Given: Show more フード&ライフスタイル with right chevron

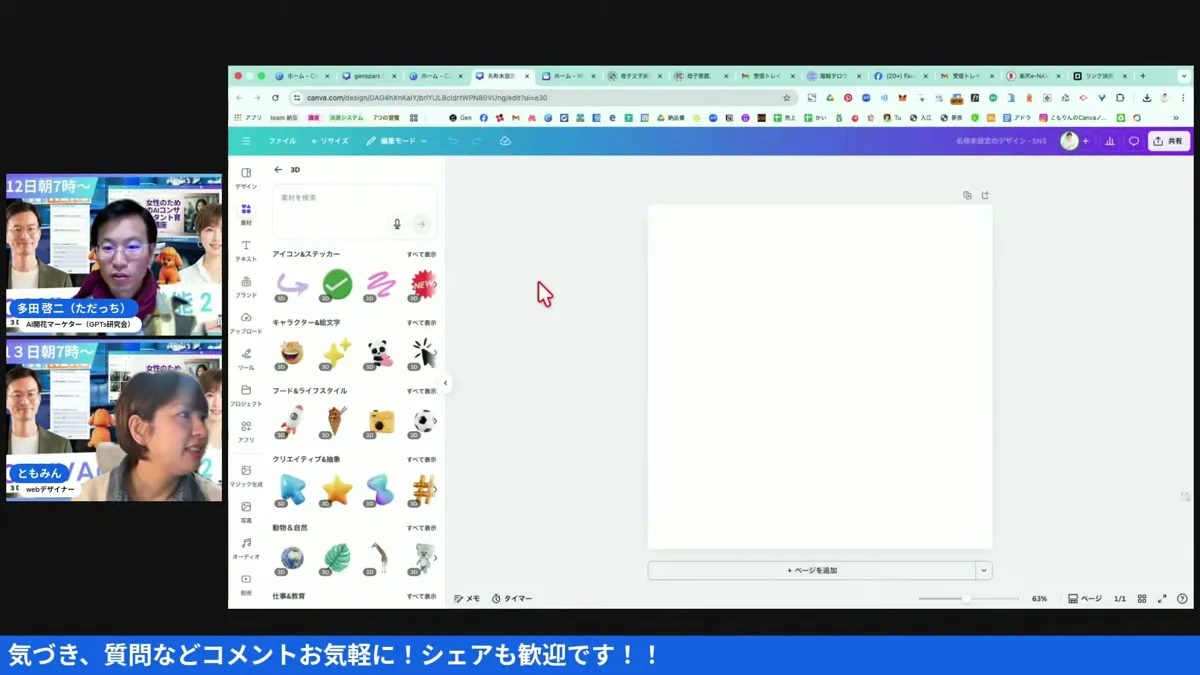Looking at the screenshot, I should (435, 421).
